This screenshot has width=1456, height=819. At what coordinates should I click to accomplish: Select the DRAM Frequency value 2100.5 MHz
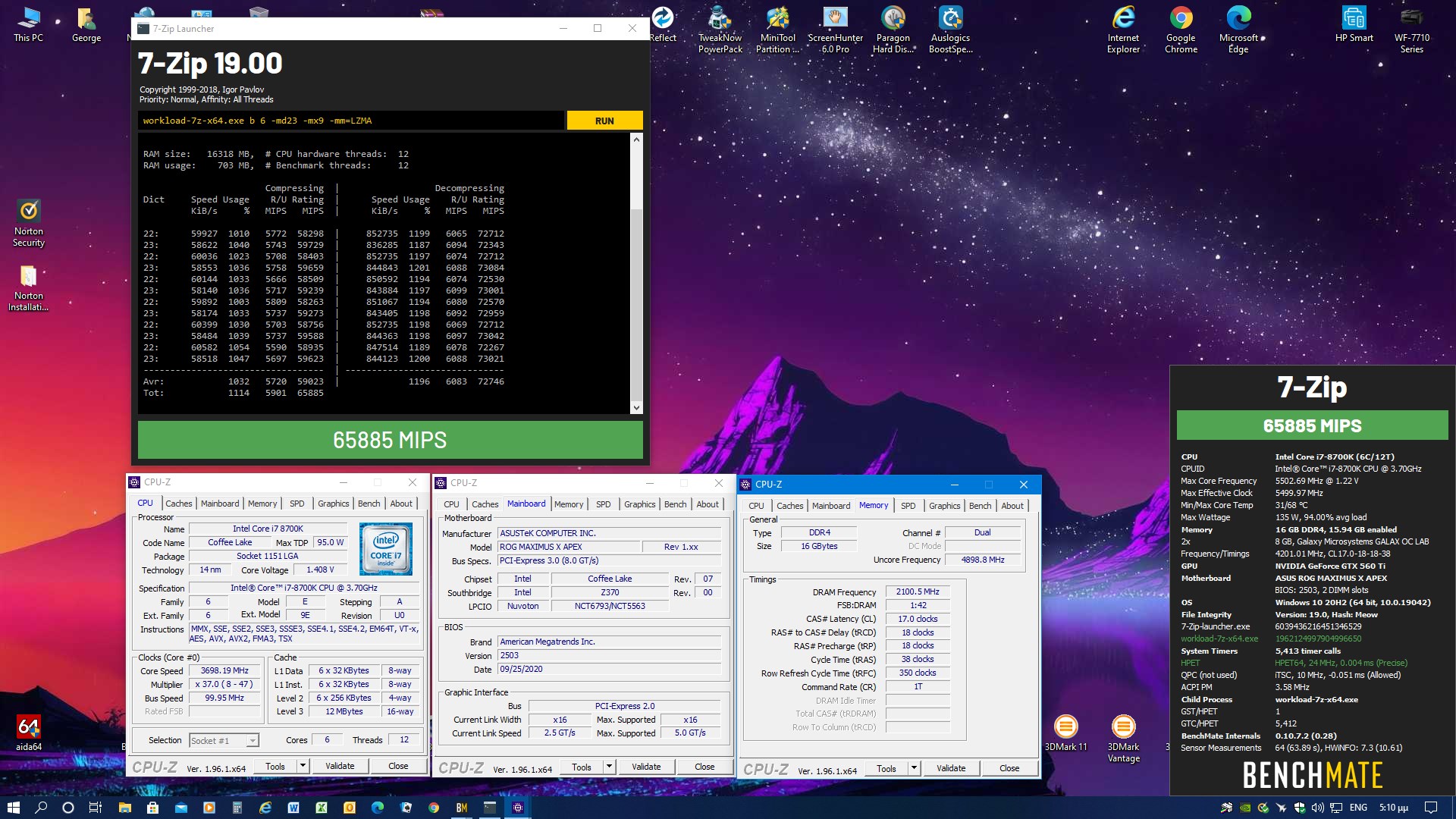click(918, 591)
